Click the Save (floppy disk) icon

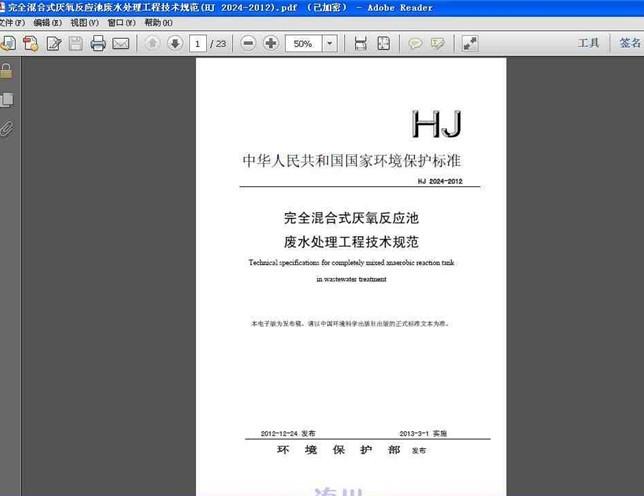point(76,43)
